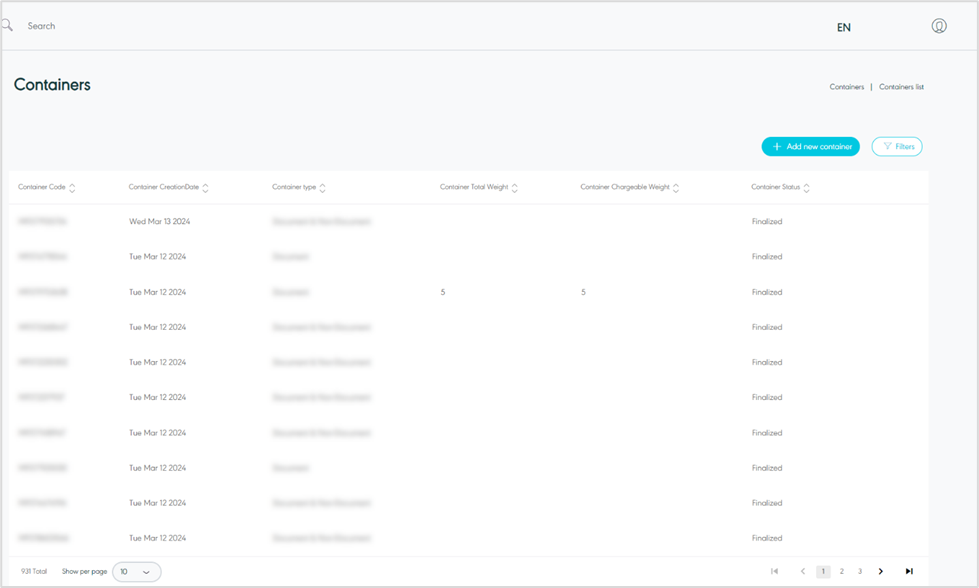The height and width of the screenshot is (588, 979).
Task: Go to the last page arrow
Action: 909,571
